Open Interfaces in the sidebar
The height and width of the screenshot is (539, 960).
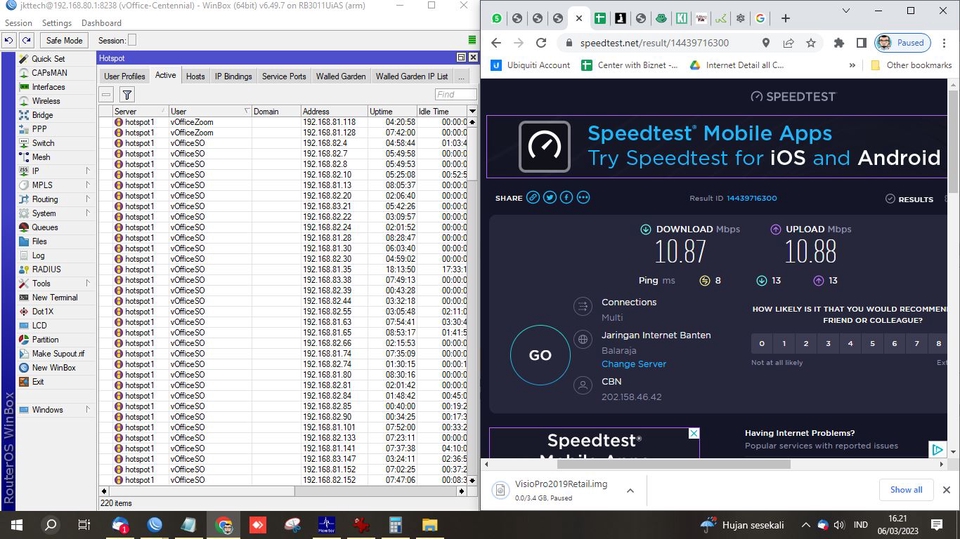[48, 87]
